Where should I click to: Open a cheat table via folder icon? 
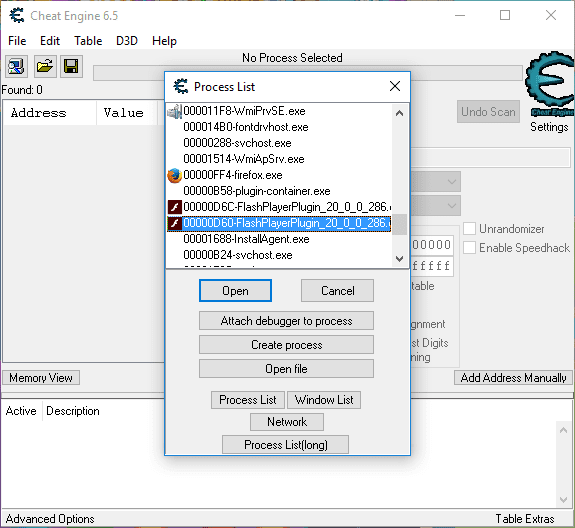tap(45, 66)
